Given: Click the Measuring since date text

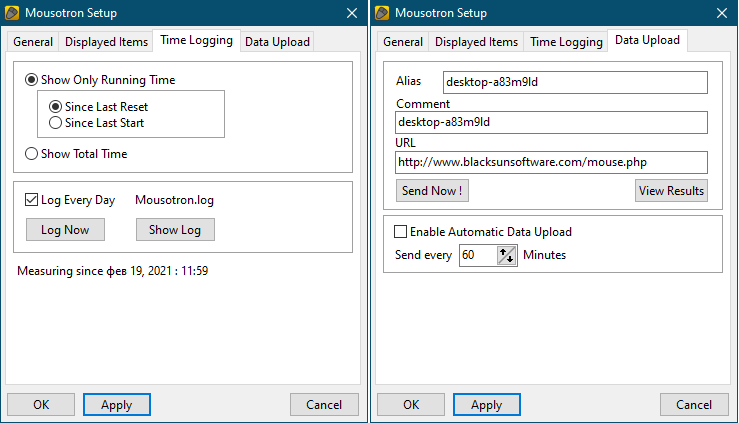Looking at the screenshot, I should click(113, 271).
